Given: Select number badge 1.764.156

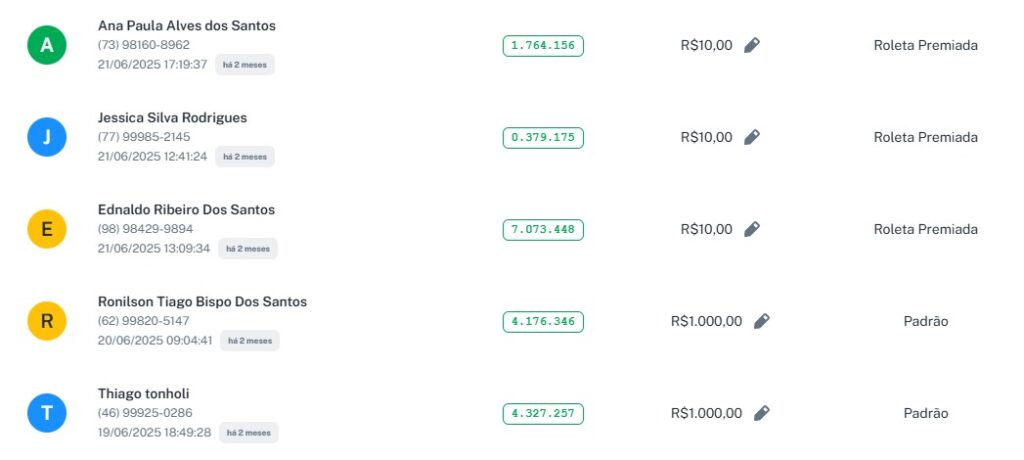Looking at the screenshot, I should (543, 45).
